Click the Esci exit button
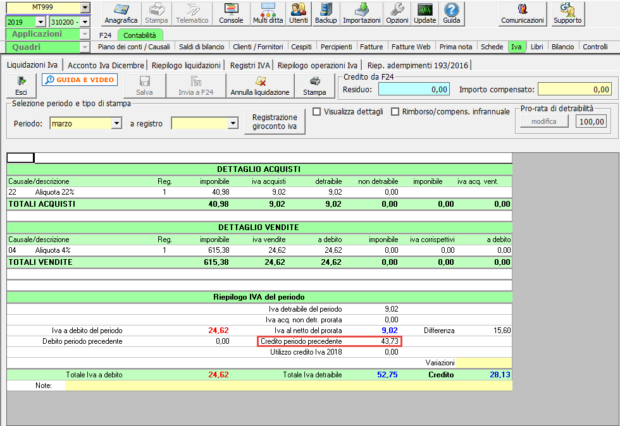This screenshot has width=620, height=426. (x=20, y=85)
